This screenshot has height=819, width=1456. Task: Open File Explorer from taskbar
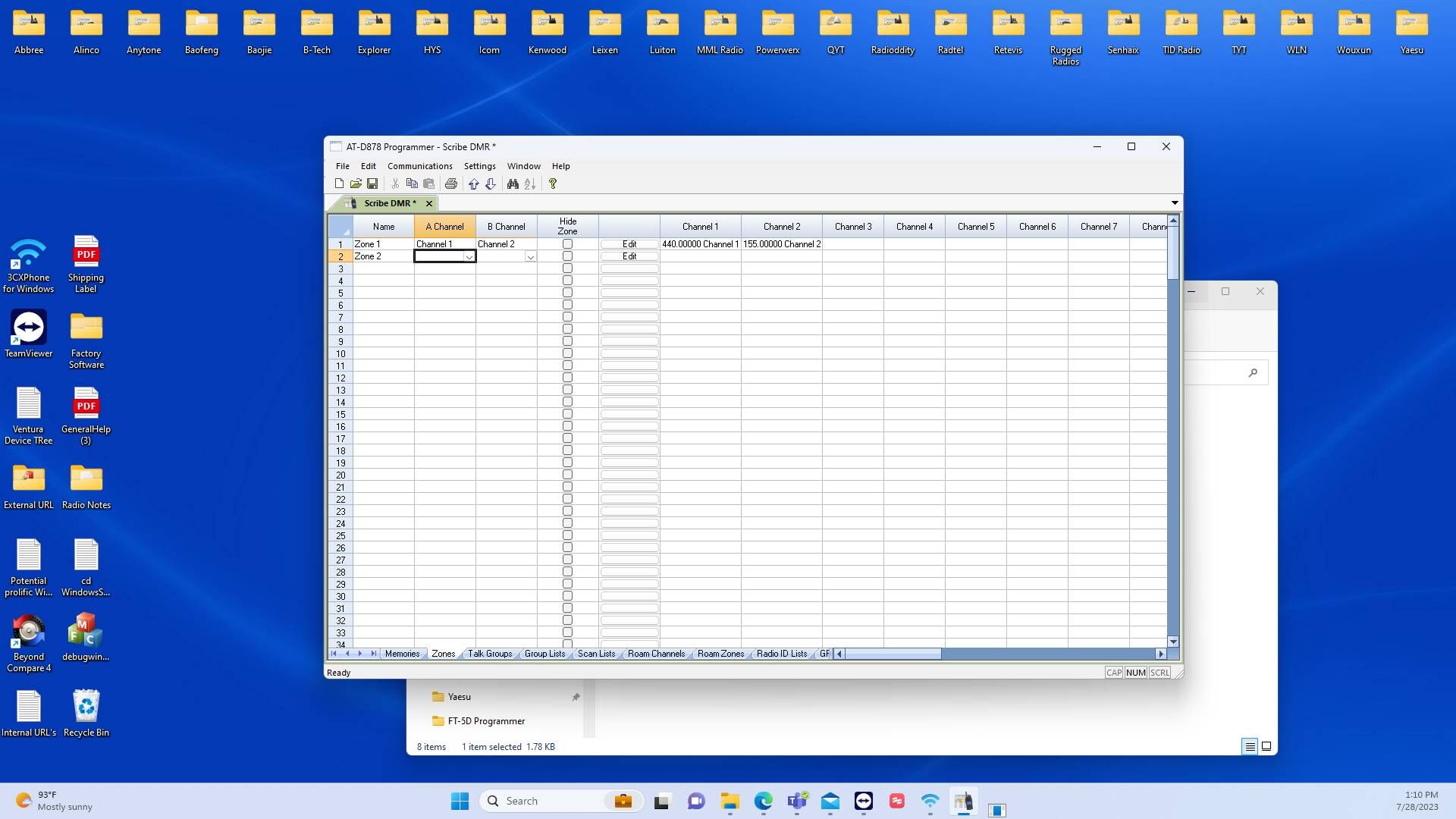tap(730, 801)
